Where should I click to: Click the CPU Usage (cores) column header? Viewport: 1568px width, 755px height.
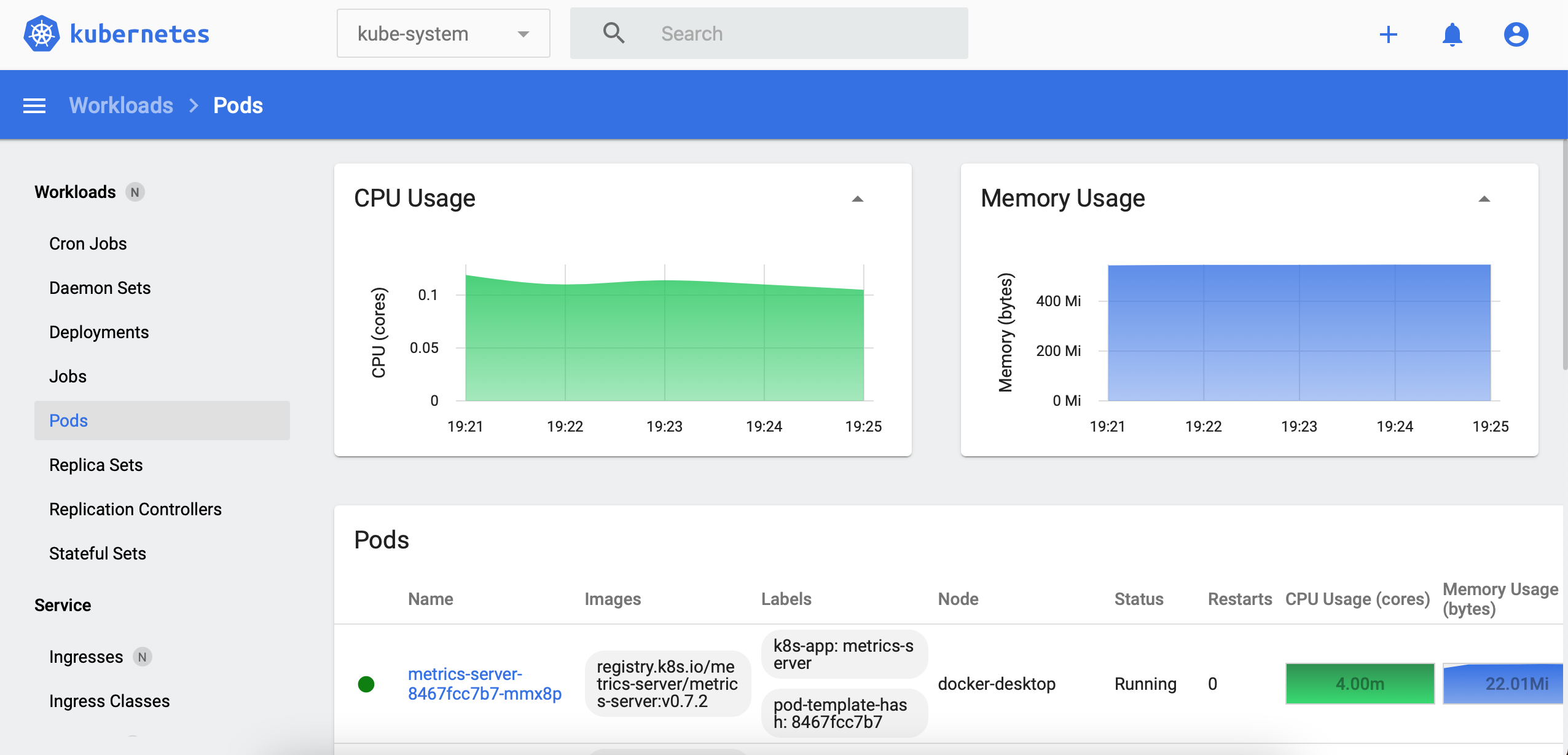pyautogui.click(x=1358, y=599)
